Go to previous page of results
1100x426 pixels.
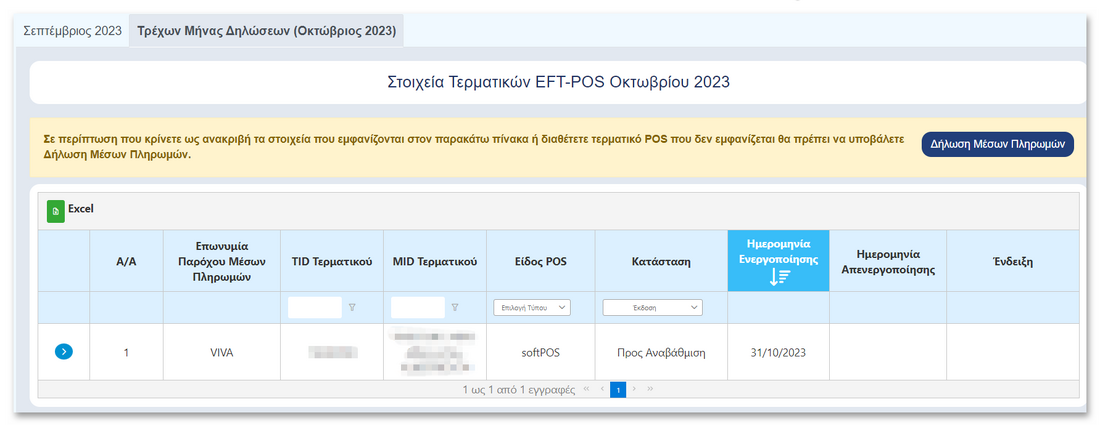(x=602, y=390)
